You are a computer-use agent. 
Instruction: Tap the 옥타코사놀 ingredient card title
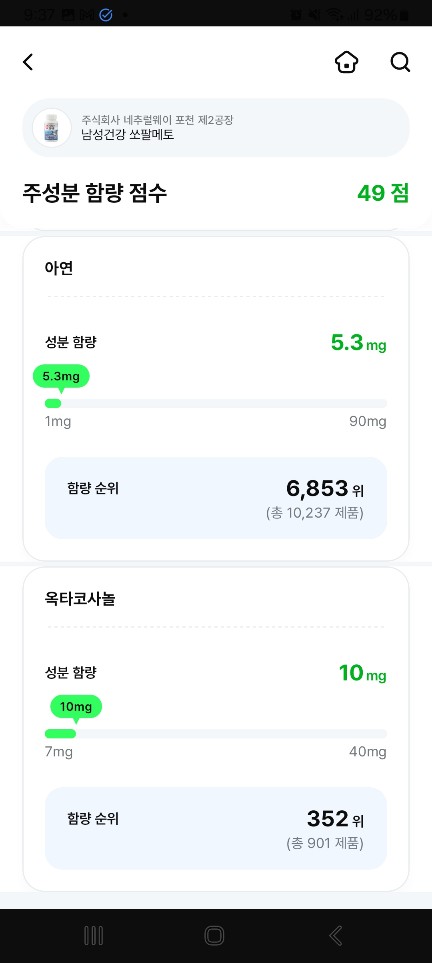coord(80,598)
